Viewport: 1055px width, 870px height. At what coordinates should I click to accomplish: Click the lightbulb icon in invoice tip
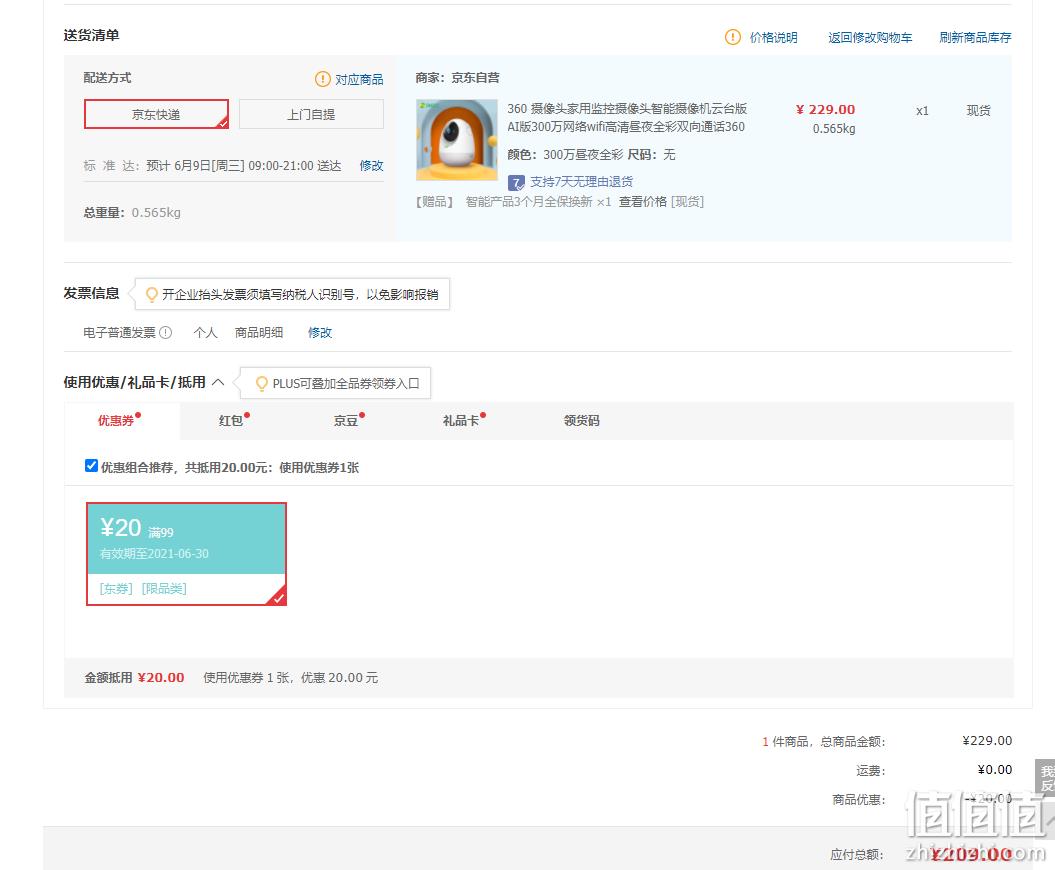click(x=152, y=295)
